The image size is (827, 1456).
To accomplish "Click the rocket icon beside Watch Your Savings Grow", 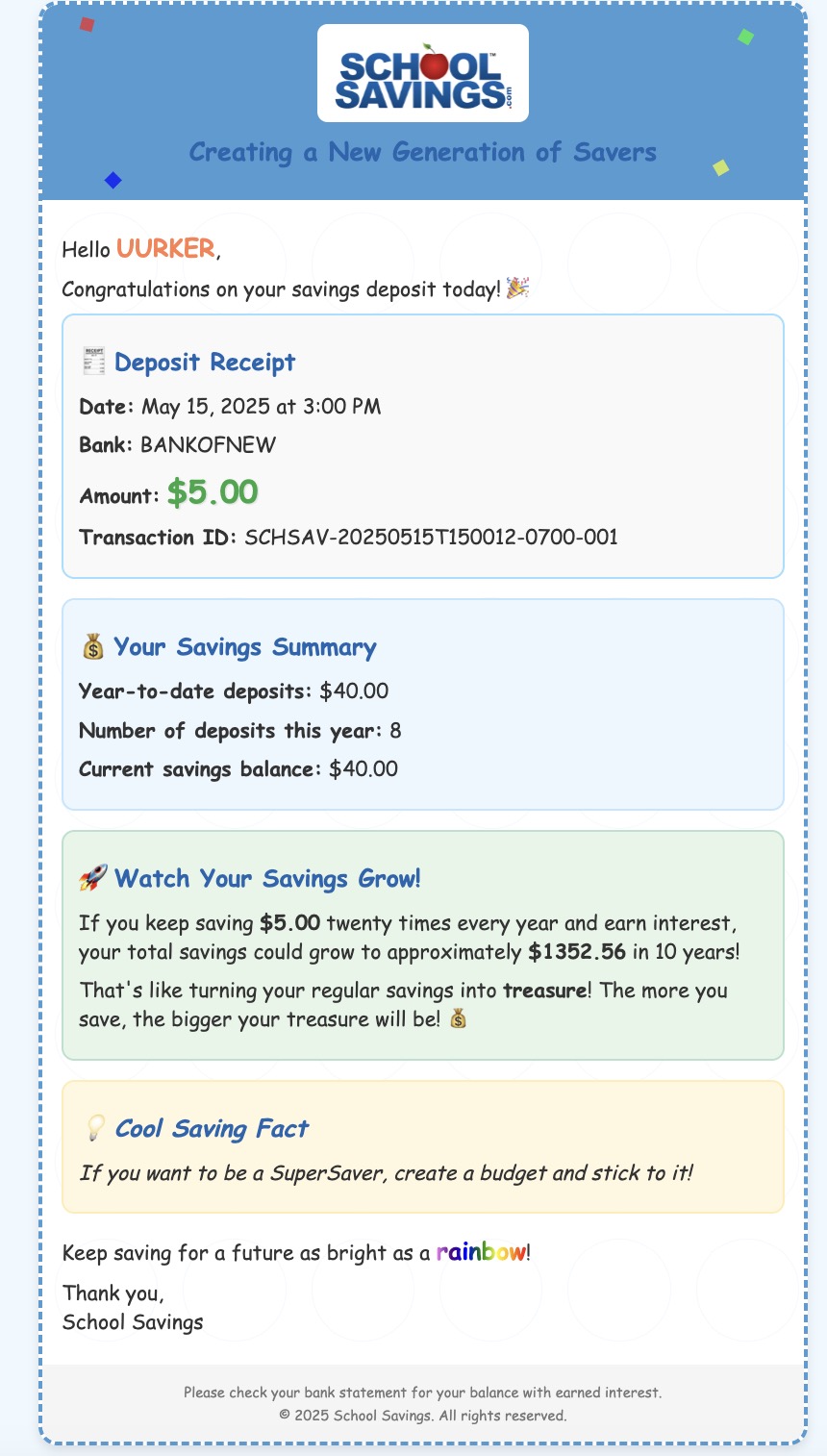I will coord(92,878).
